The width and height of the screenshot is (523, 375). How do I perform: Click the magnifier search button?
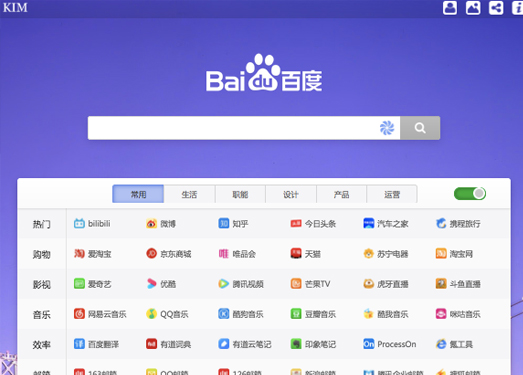(x=420, y=128)
